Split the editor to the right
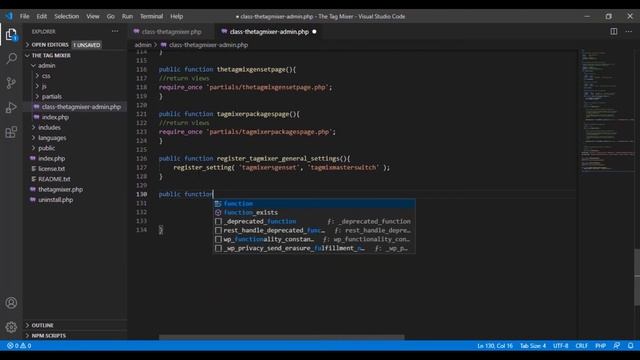640x360 pixels. tap(613, 31)
